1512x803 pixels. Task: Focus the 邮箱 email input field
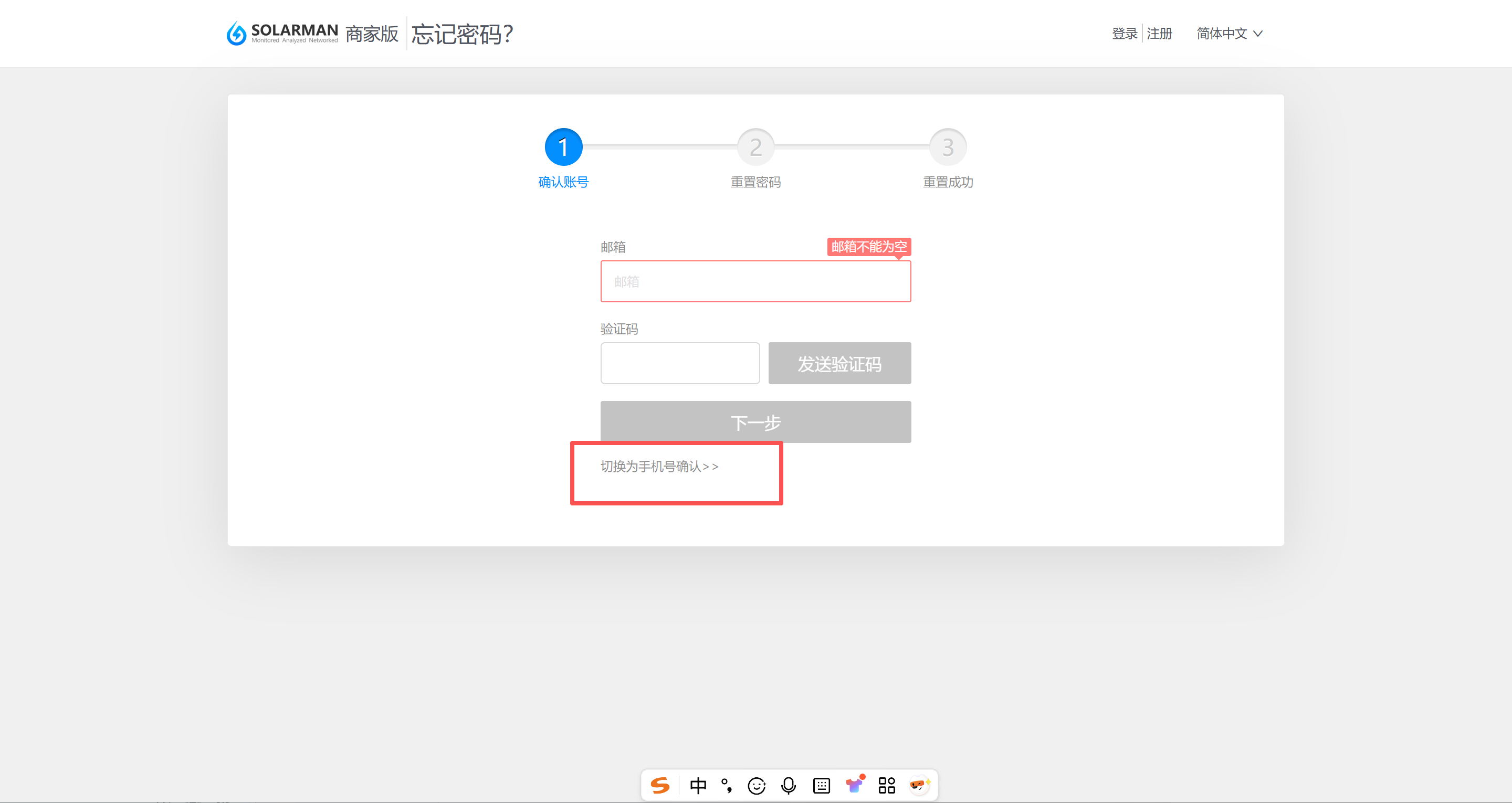point(755,281)
